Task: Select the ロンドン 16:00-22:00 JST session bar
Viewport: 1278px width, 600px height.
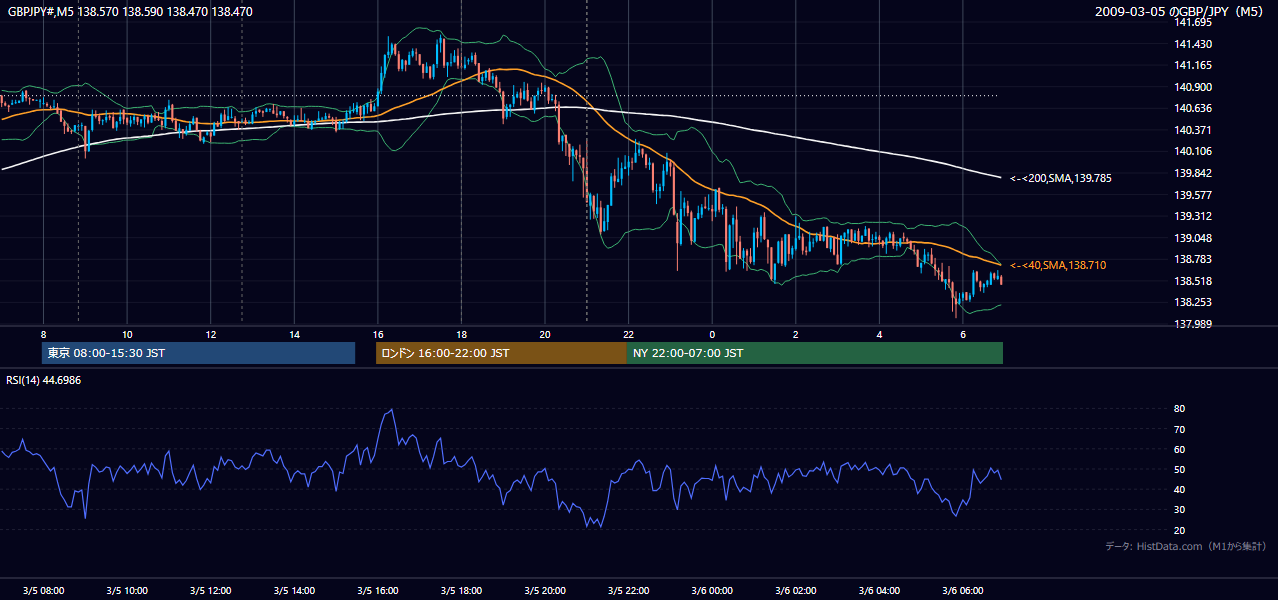Action: click(501, 353)
